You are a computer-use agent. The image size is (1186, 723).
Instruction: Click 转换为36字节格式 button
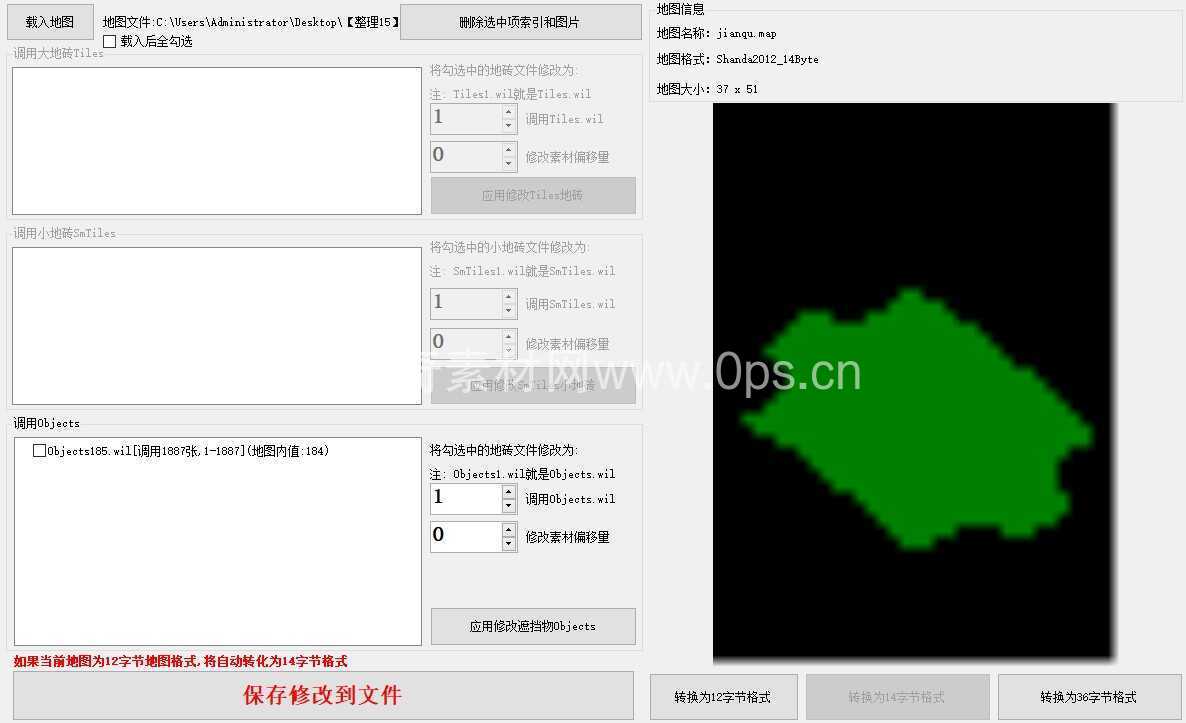pyautogui.click(x=1089, y=697)
